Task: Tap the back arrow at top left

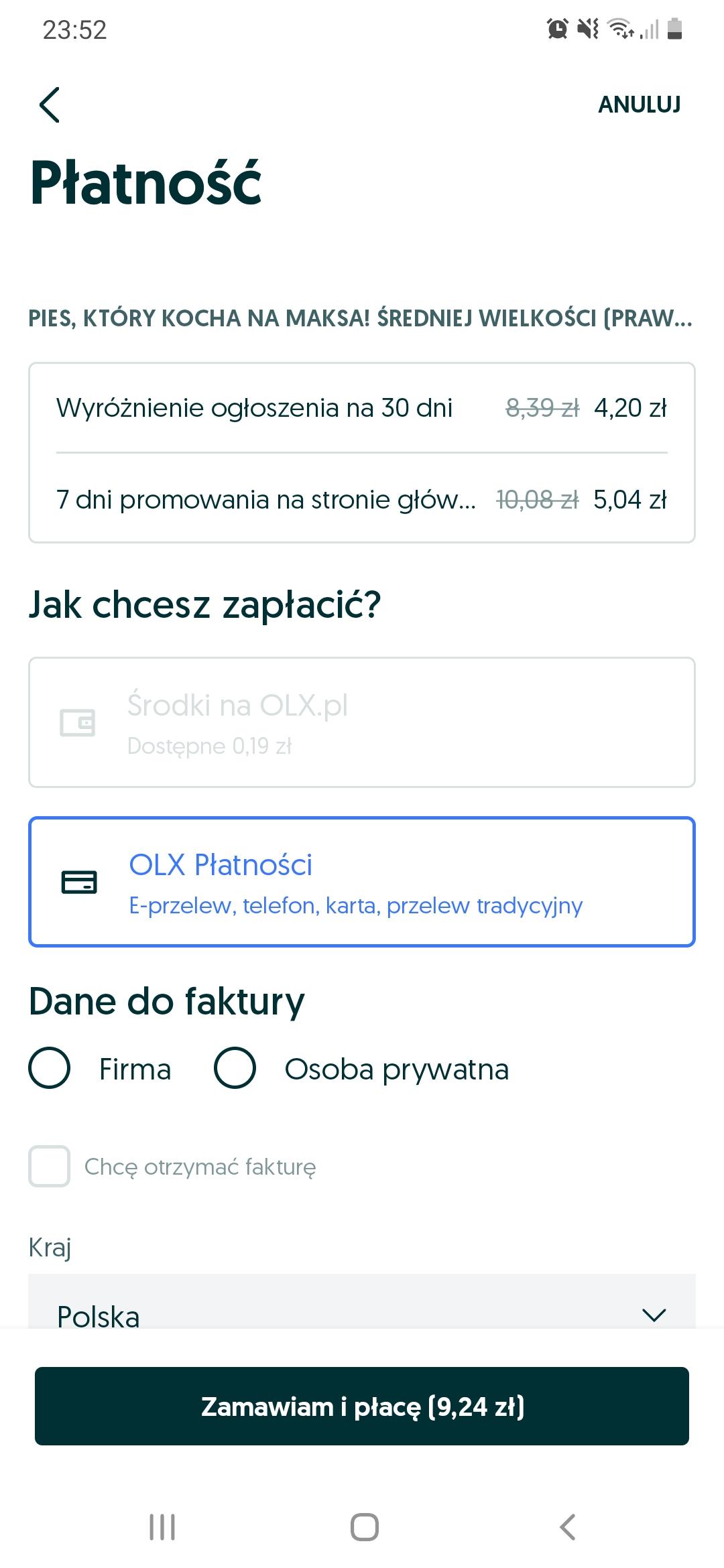Action: pyautogui.click(x=50, y=105)
